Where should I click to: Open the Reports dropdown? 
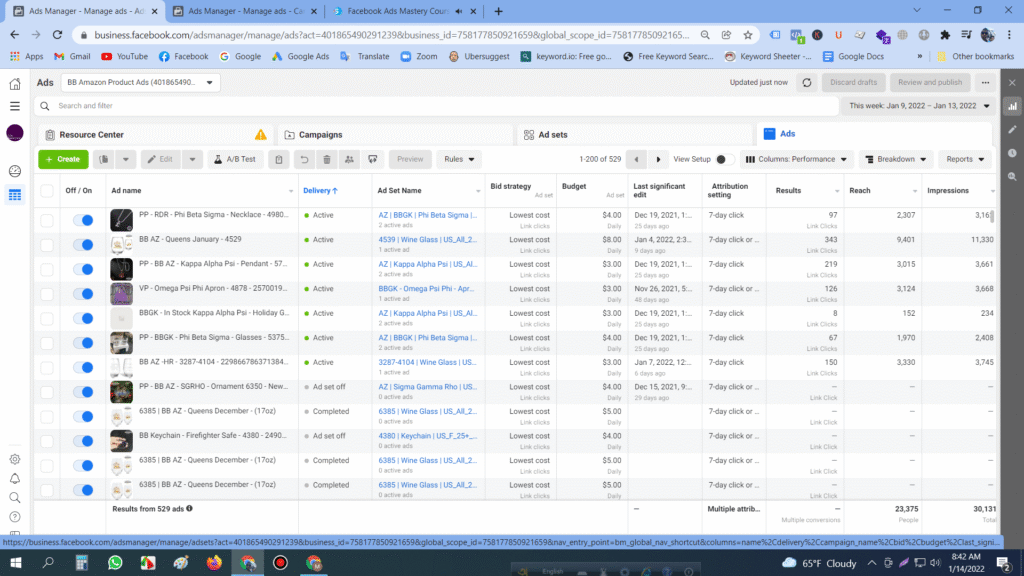pyautogui.click(x=965, y=159)
